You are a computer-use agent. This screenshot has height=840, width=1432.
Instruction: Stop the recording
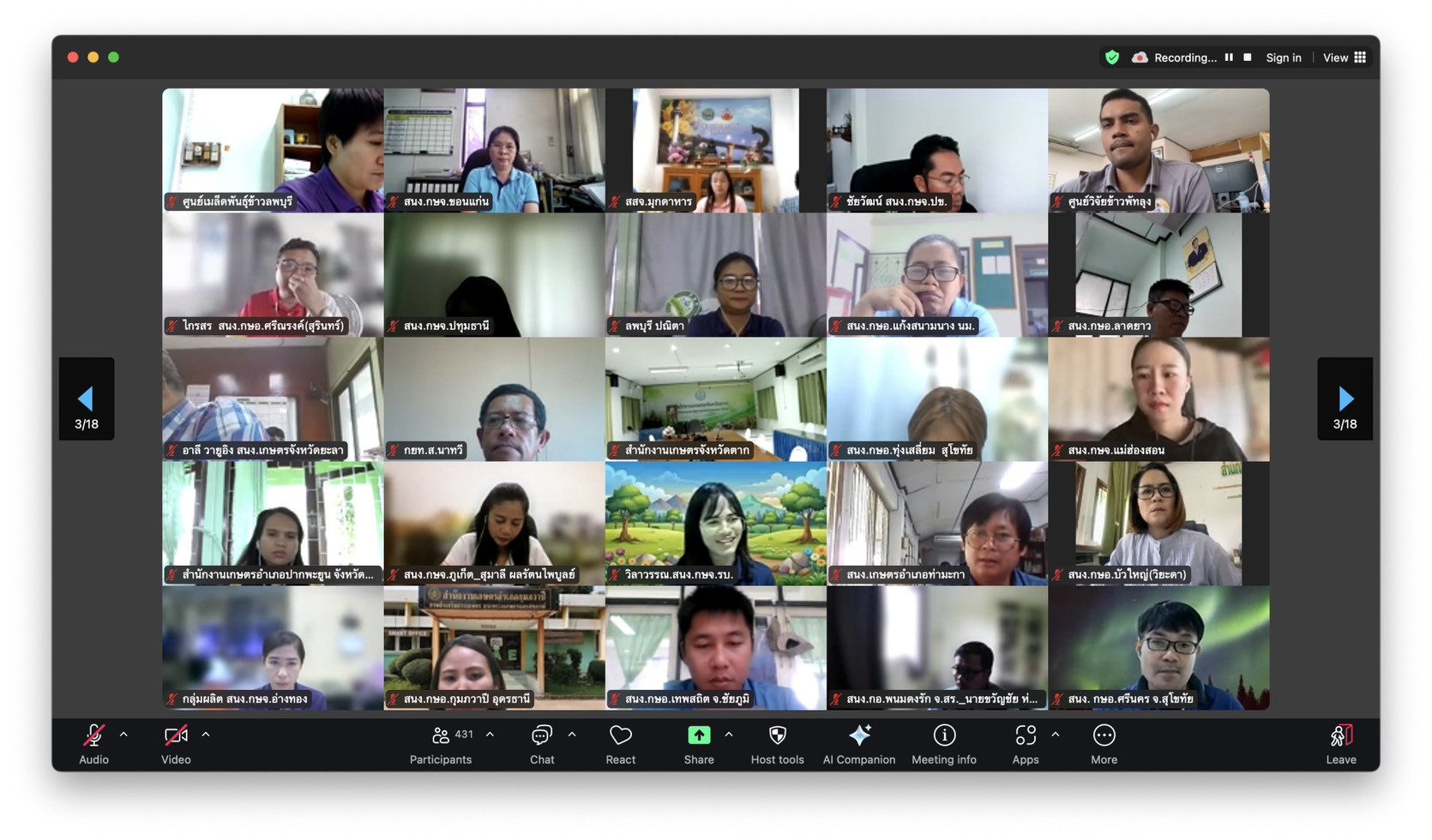click(x=1248, y=57)
